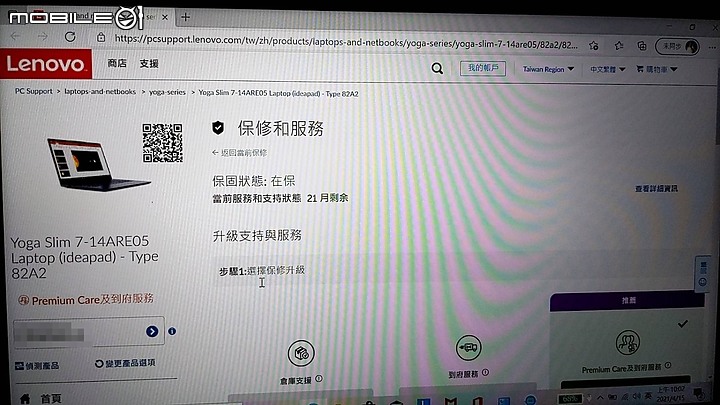
Task: Click the 保固狀態: 在保 text
Action: tap(253, 181)
